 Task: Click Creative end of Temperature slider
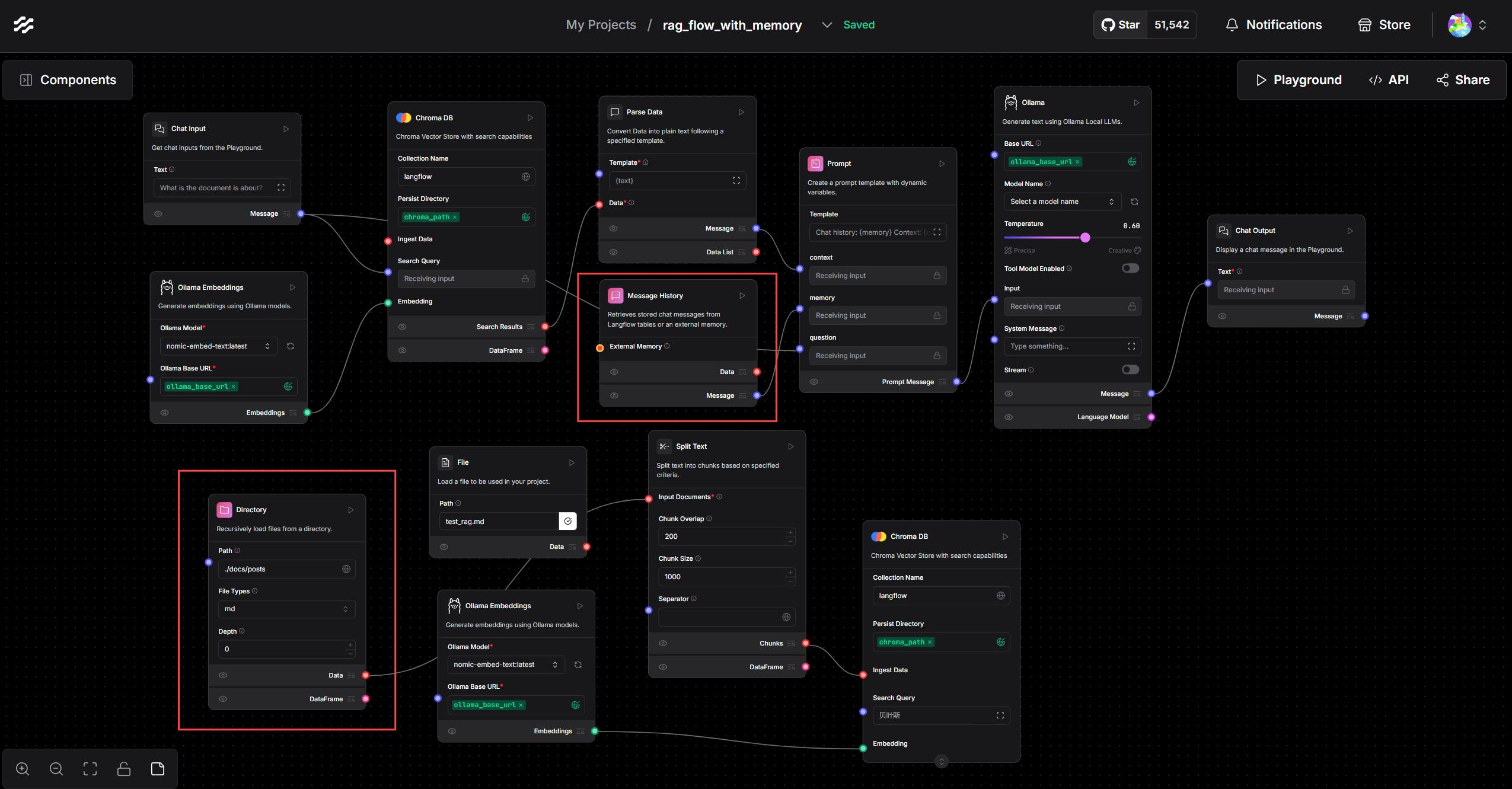point(1124,251)
